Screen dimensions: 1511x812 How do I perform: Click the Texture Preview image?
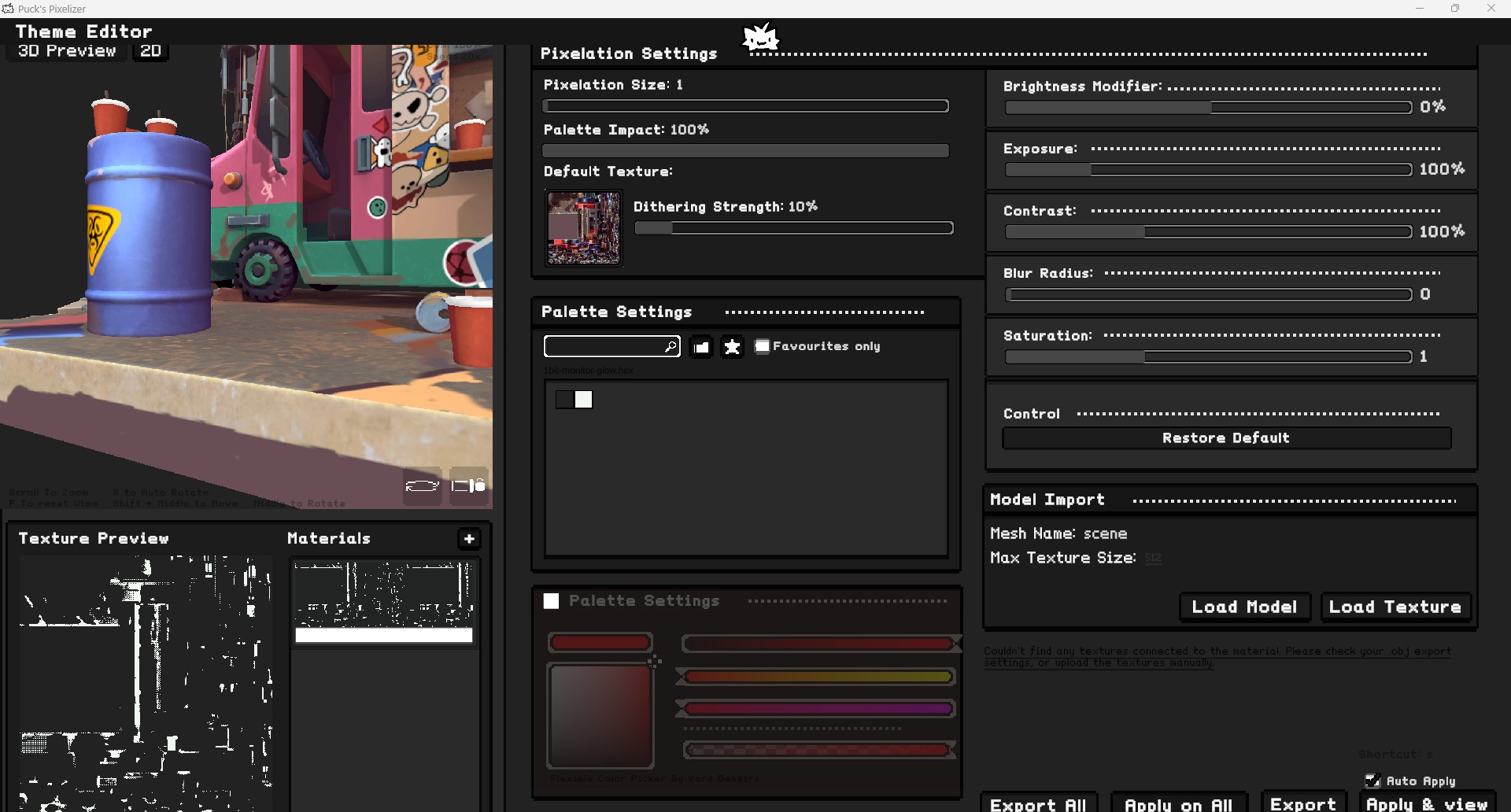coord(146,683)
